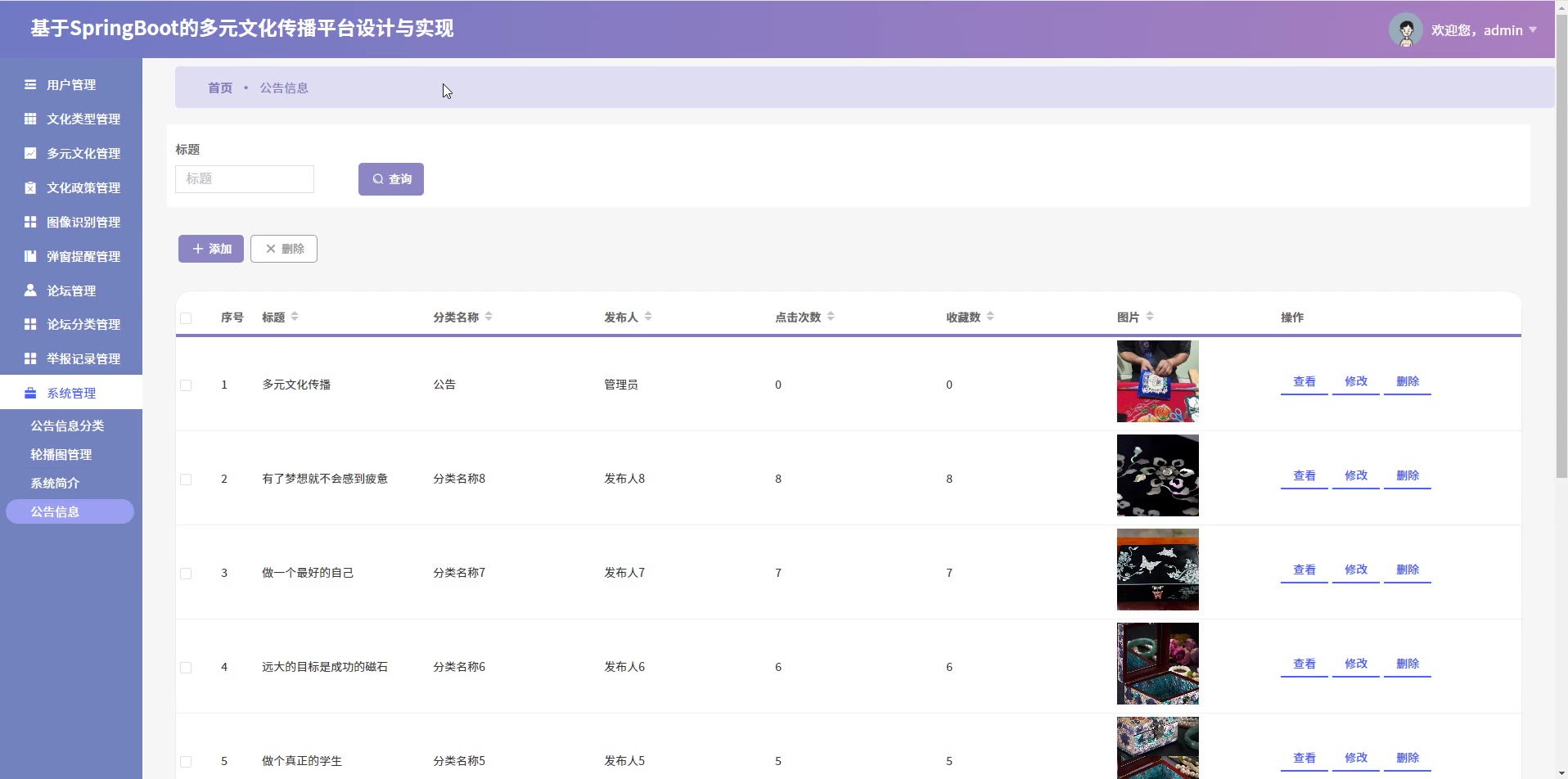The image size is (1568, 779).
Task: Click the 系统管理 briefcase icon
Action: [x=30, y=394]
